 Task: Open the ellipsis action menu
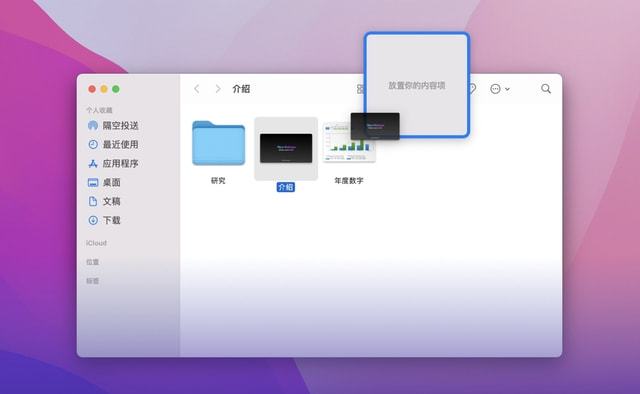pyautogui.click(x=495, y=89)
